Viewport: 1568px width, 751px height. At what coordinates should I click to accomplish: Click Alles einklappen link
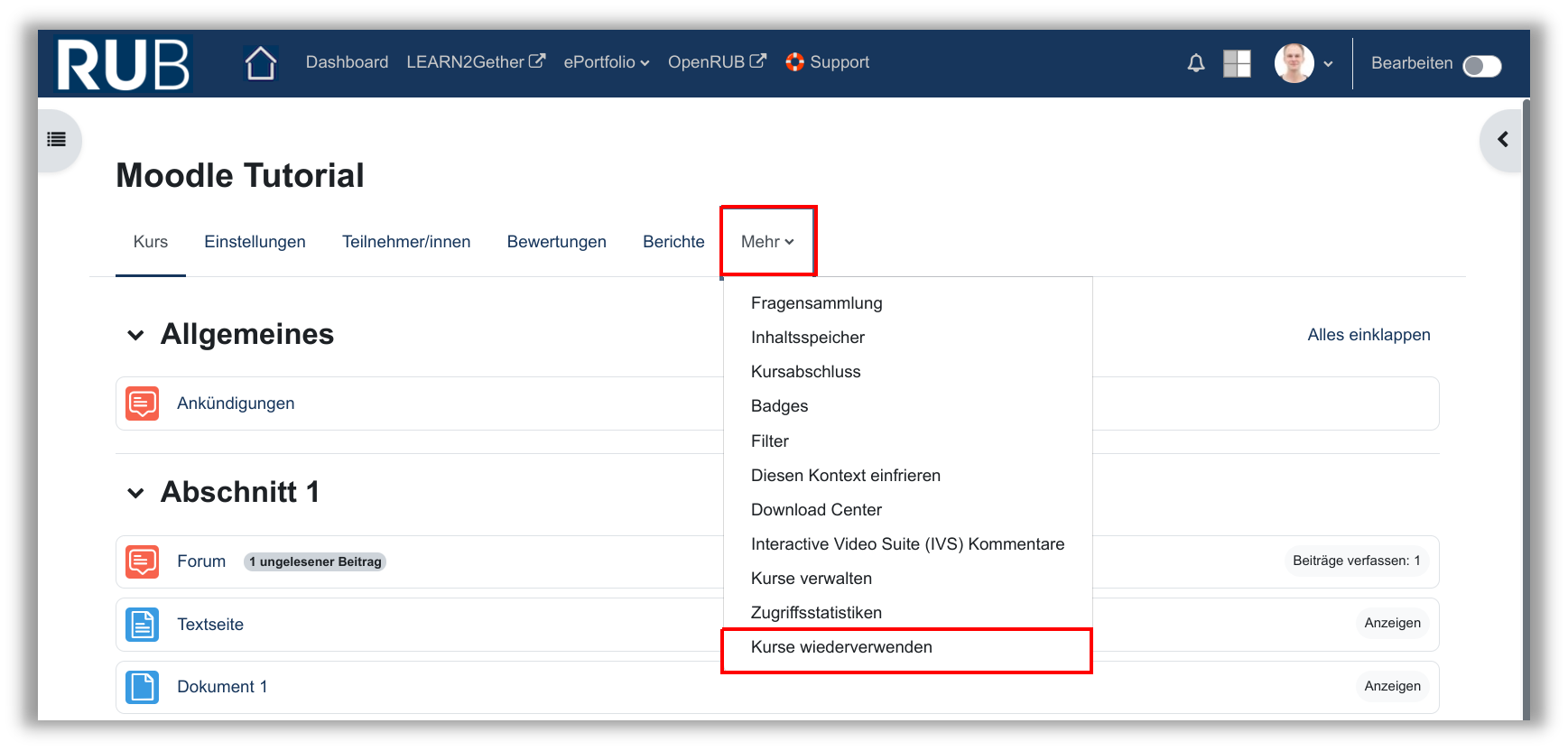1369,335
